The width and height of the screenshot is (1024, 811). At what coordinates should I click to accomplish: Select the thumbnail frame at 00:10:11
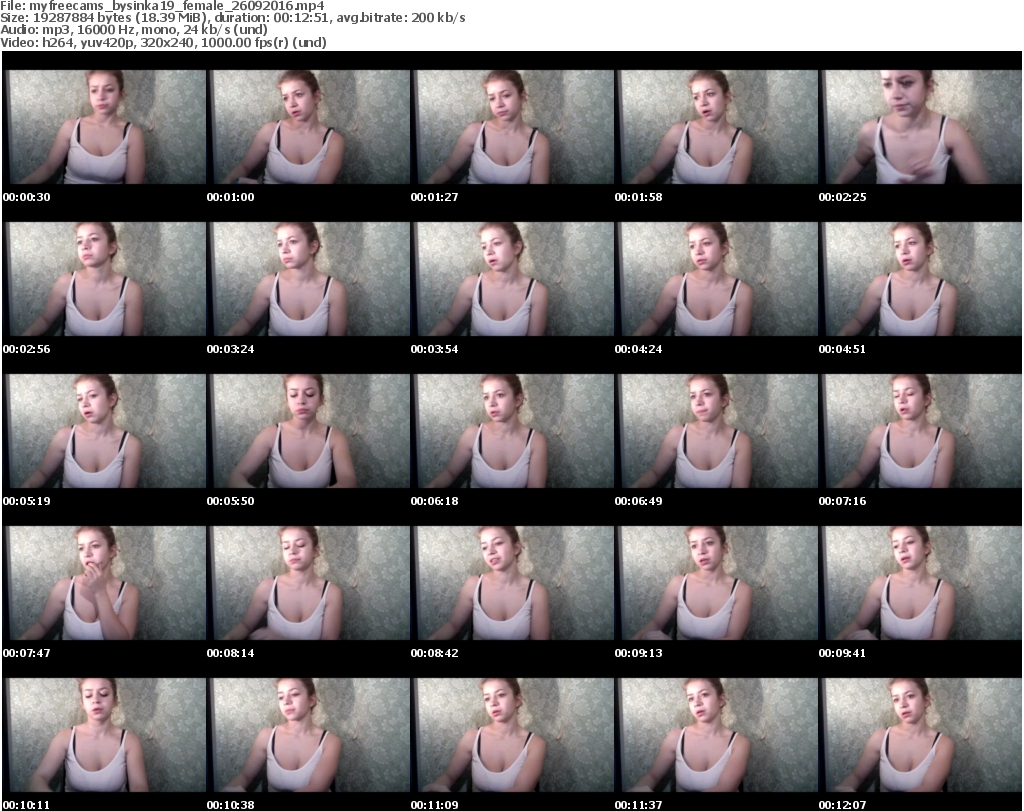point(104,735)
